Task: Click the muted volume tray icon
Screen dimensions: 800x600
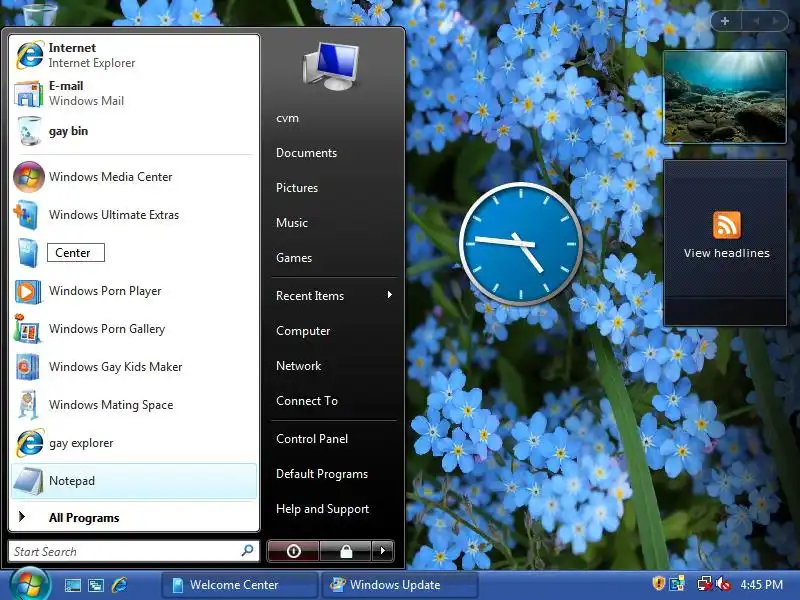Action: coord(723,584)
